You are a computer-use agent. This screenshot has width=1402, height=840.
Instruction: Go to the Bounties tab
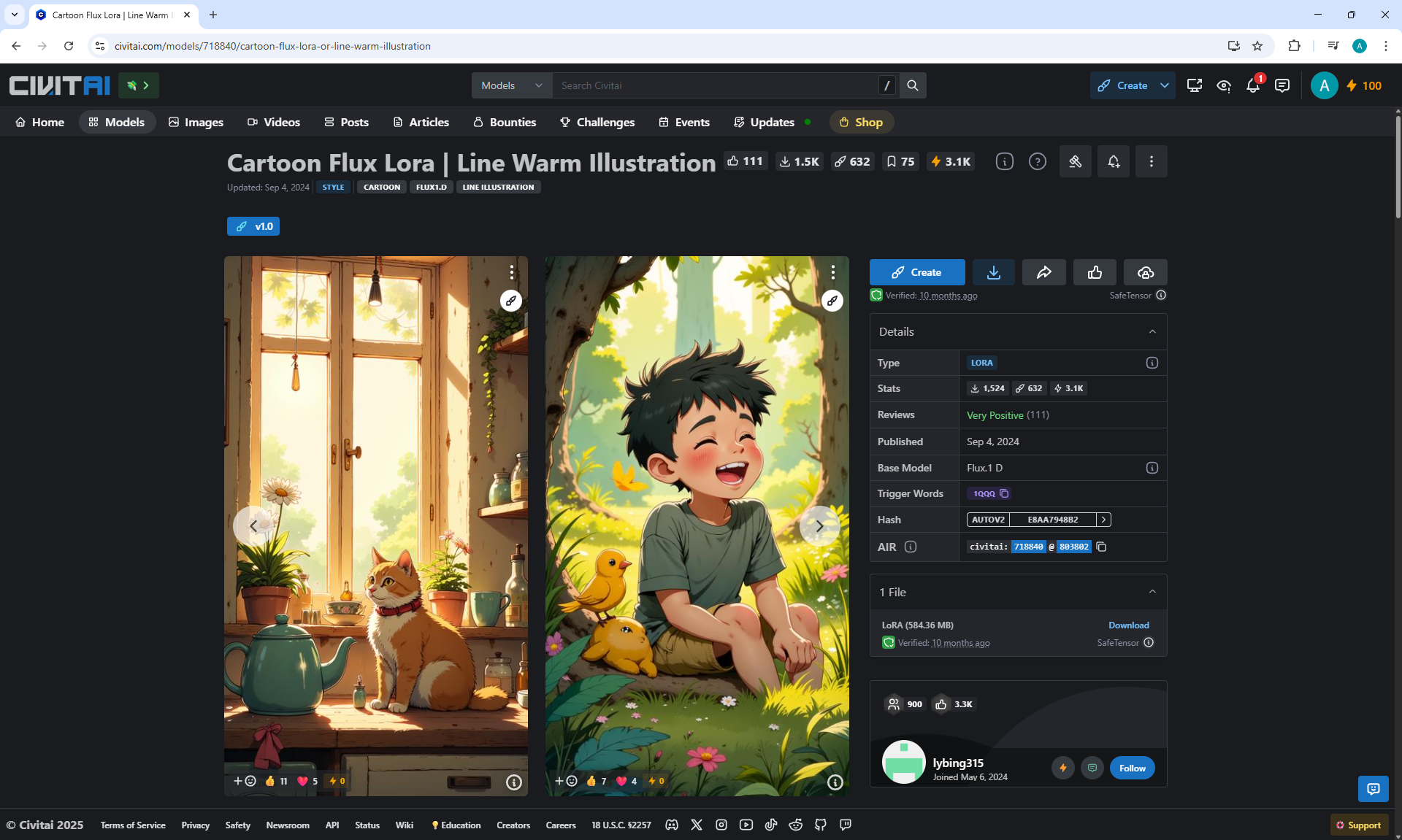[x=505, y=122]
